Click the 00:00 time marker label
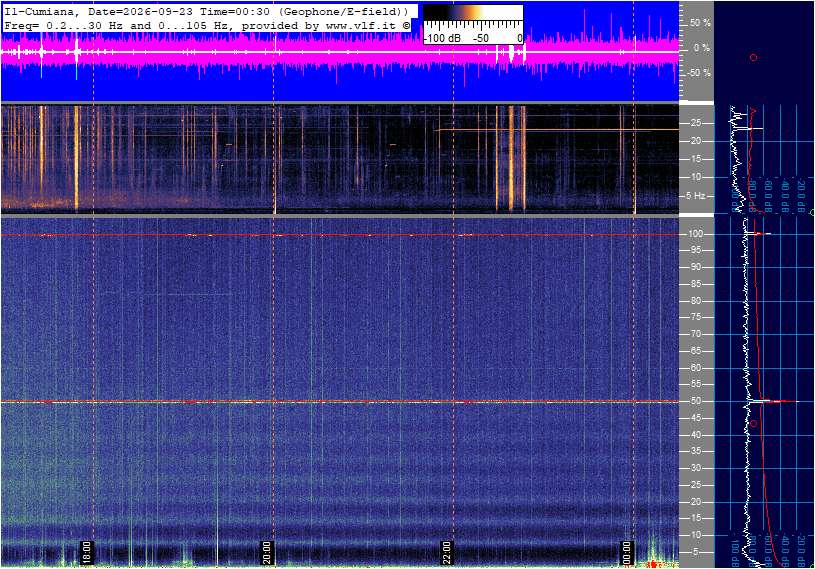 (x=627, y=552)
